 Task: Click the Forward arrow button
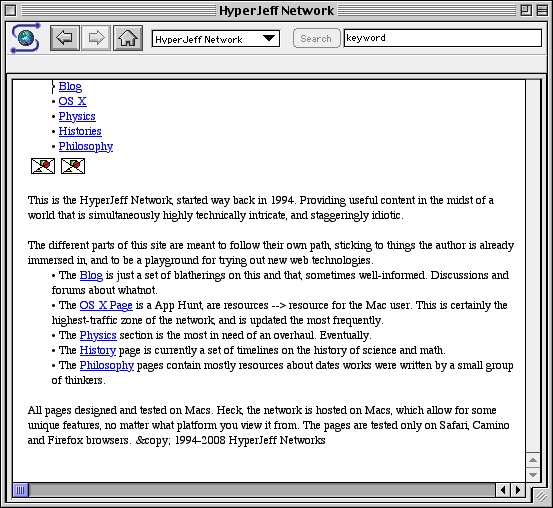coord(96,38)
